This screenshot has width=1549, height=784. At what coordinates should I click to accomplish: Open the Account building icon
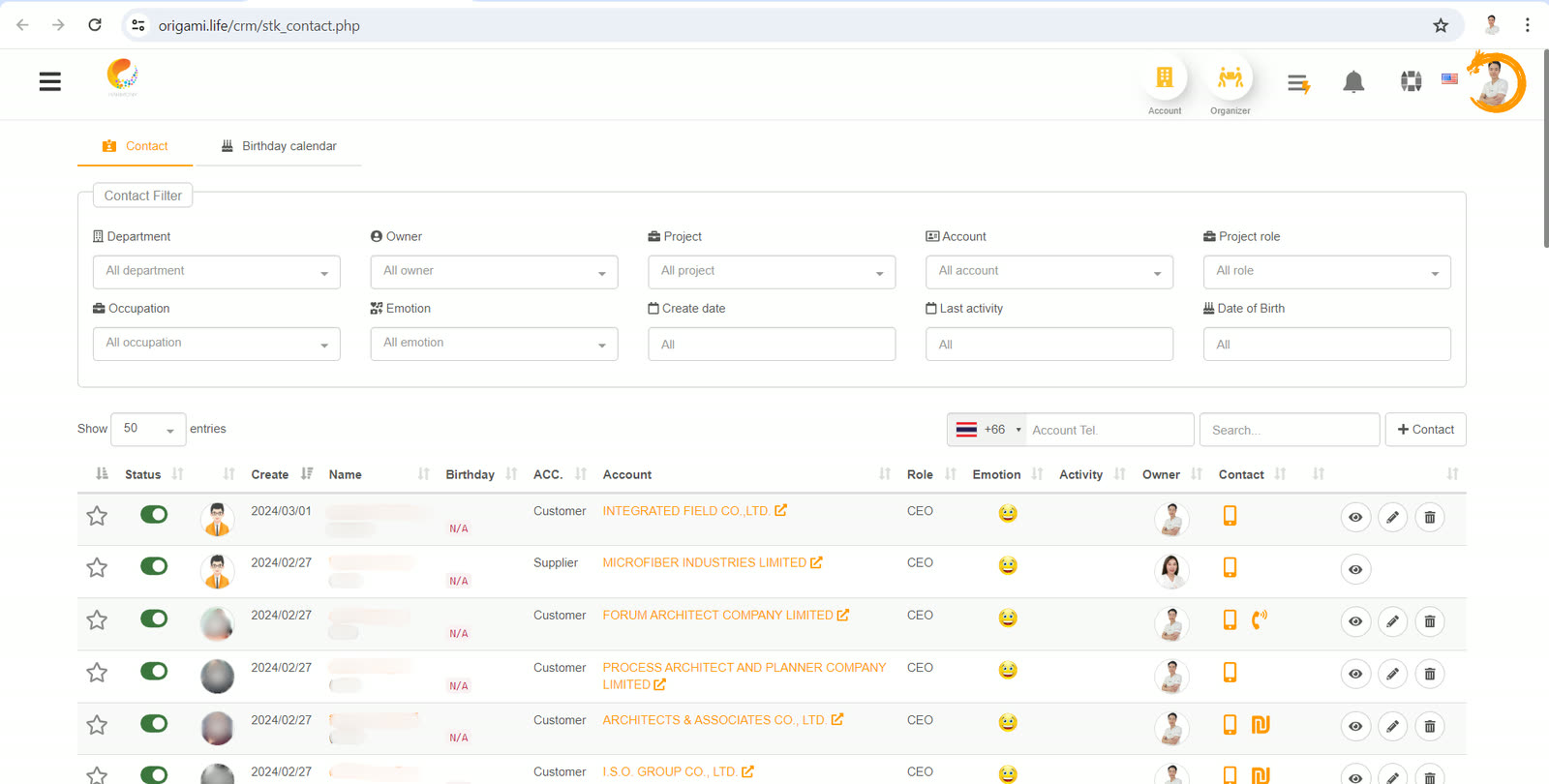tap(1165, 78)
